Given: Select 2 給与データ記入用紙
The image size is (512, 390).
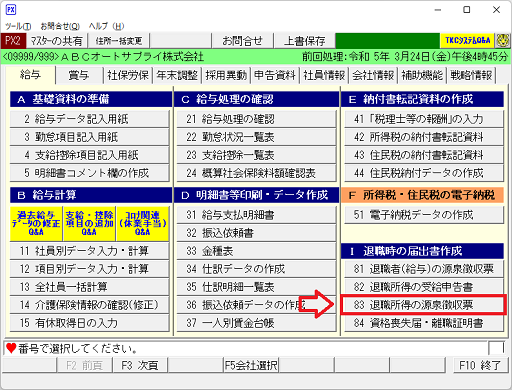Looking at the screenshot, I should 90,119.
